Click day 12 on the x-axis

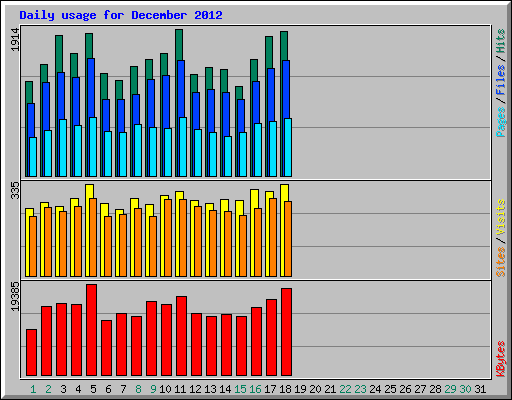(195, 389)
